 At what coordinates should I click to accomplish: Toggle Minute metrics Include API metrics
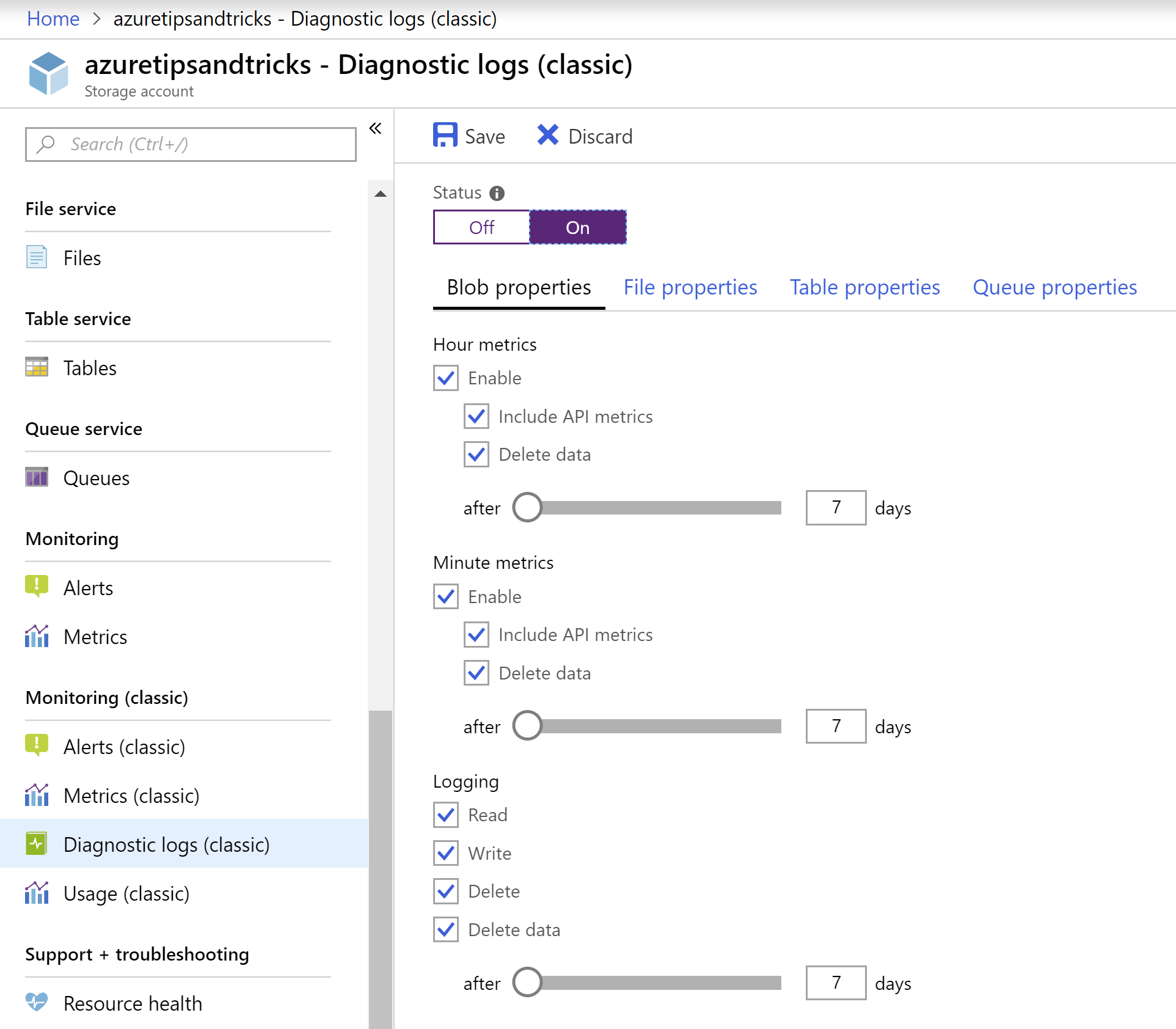(x=477, y=635)
